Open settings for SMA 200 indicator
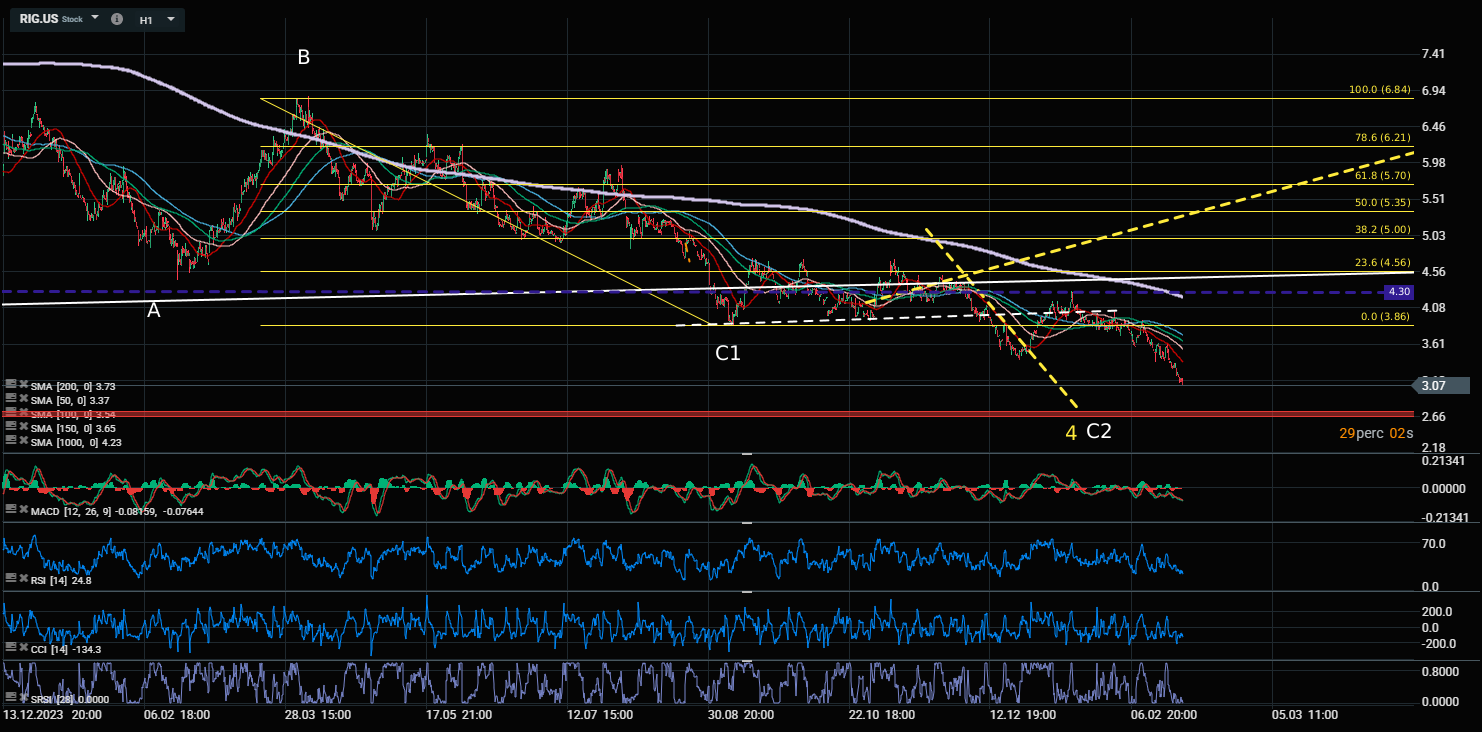The width and height of the screenshot is (1482, 732). click(10, 385)
